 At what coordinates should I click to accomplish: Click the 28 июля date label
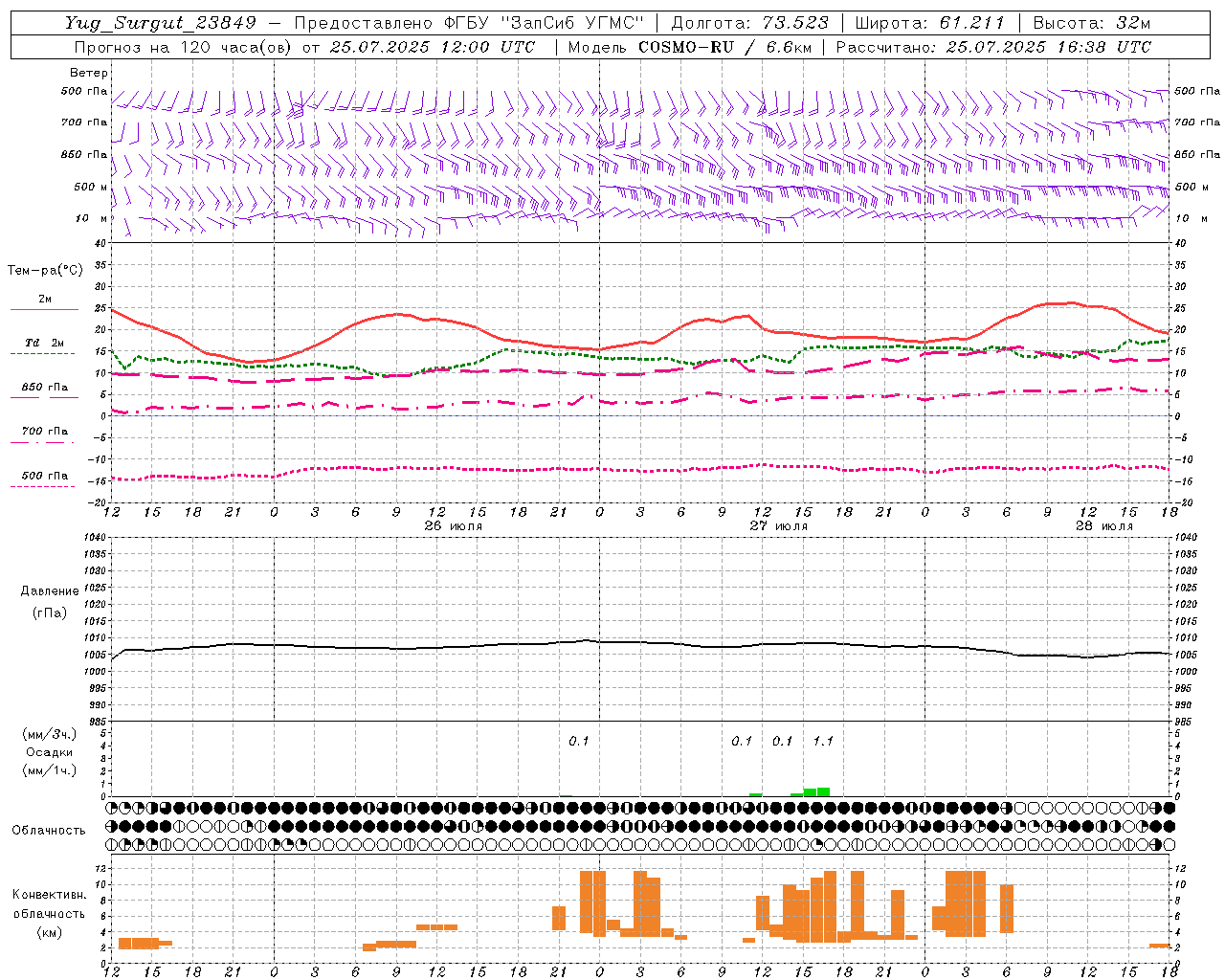tap(1103, 526)
